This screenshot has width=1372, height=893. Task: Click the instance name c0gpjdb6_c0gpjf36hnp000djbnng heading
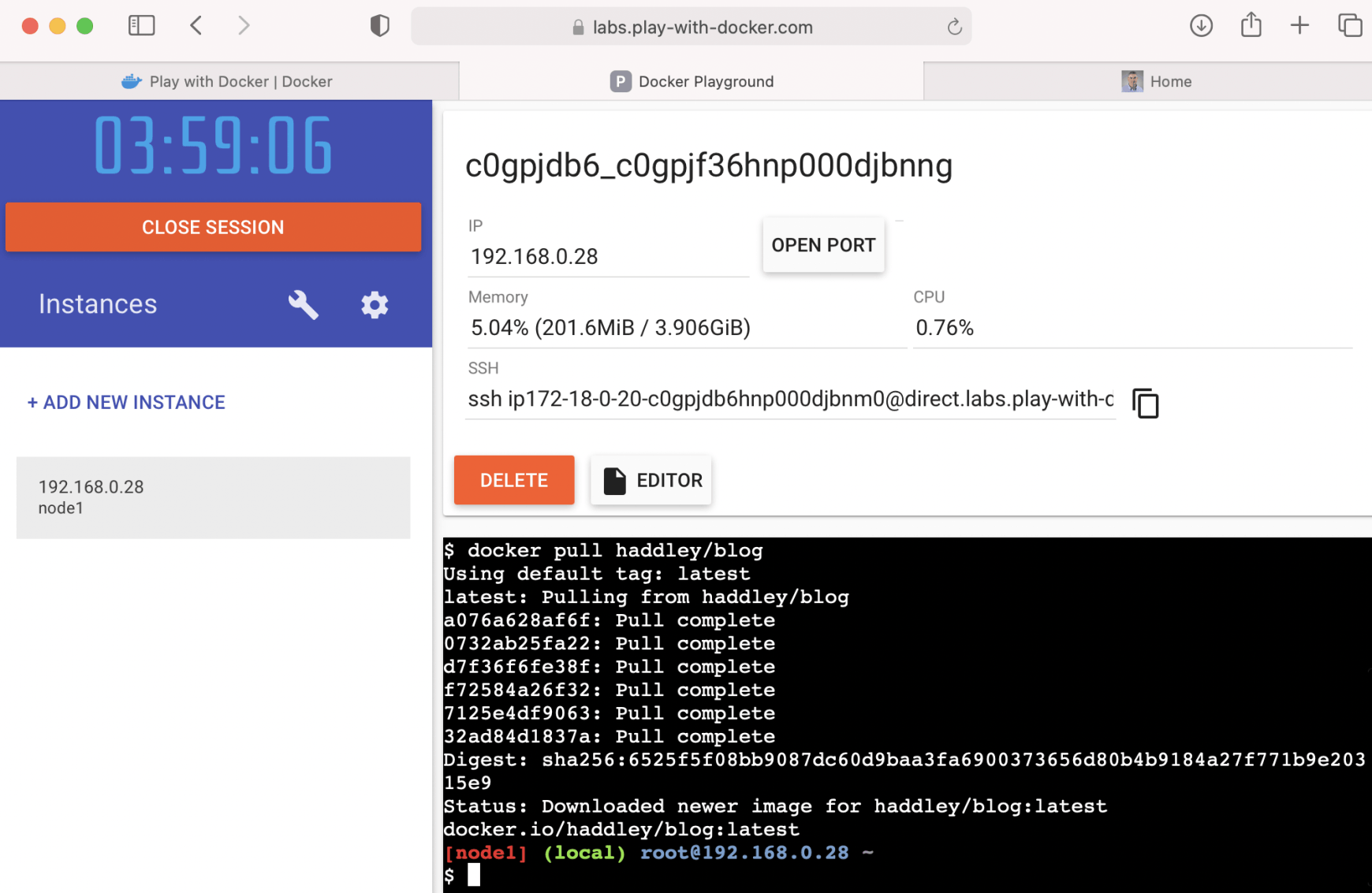tap(709, 166)
